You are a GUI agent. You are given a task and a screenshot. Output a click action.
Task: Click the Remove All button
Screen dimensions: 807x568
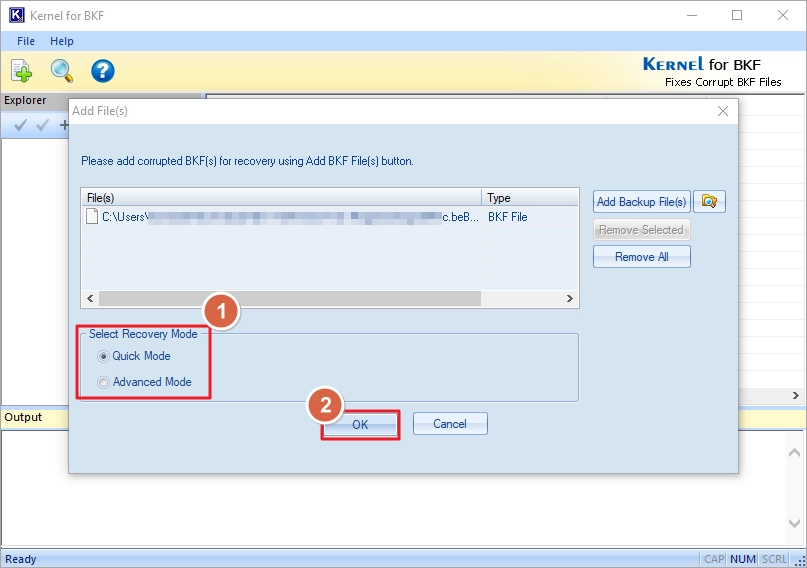coord(641,257)
